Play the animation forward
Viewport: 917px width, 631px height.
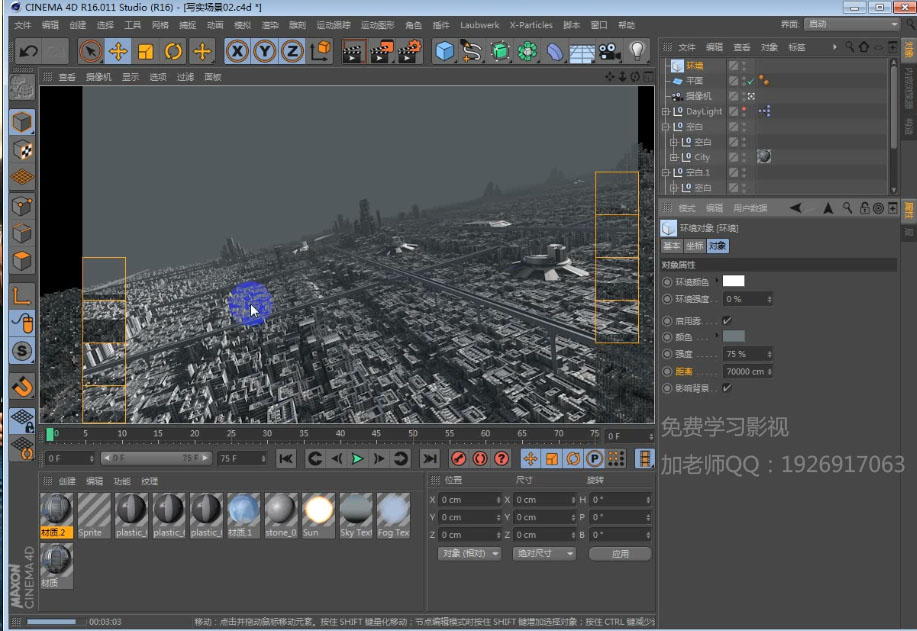(357, 459)
